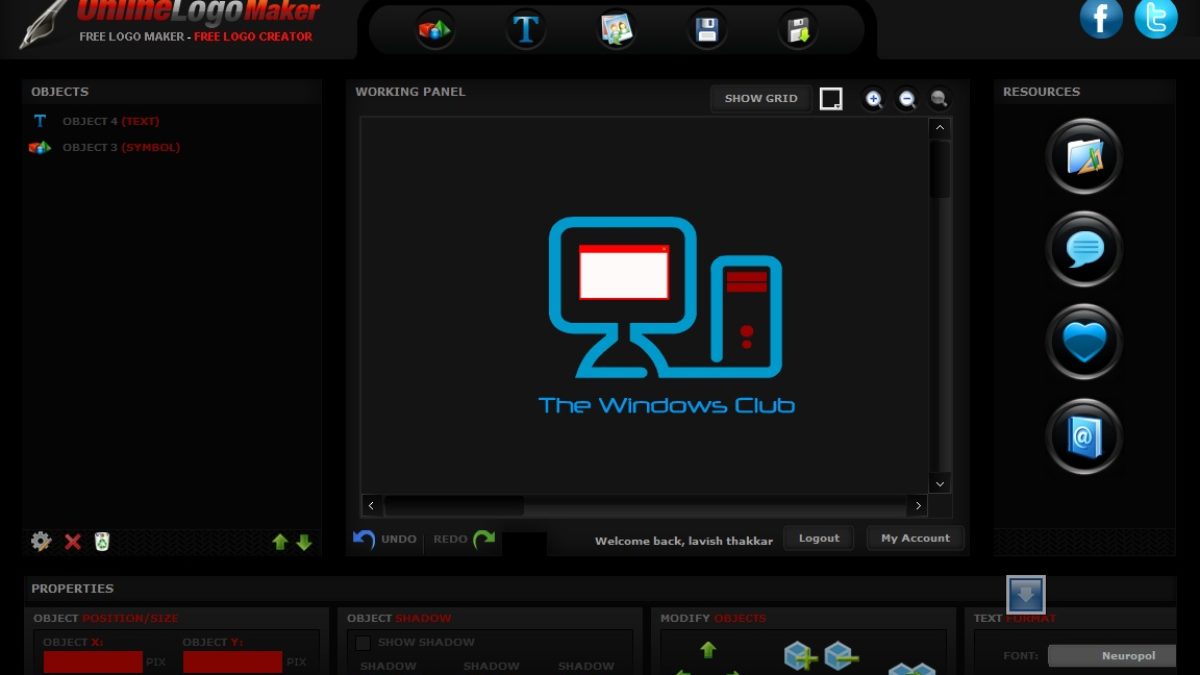Click the canvas vertical scroll up arrow
The width and height of the screenshot is (1200, 675).
point(940,128)
